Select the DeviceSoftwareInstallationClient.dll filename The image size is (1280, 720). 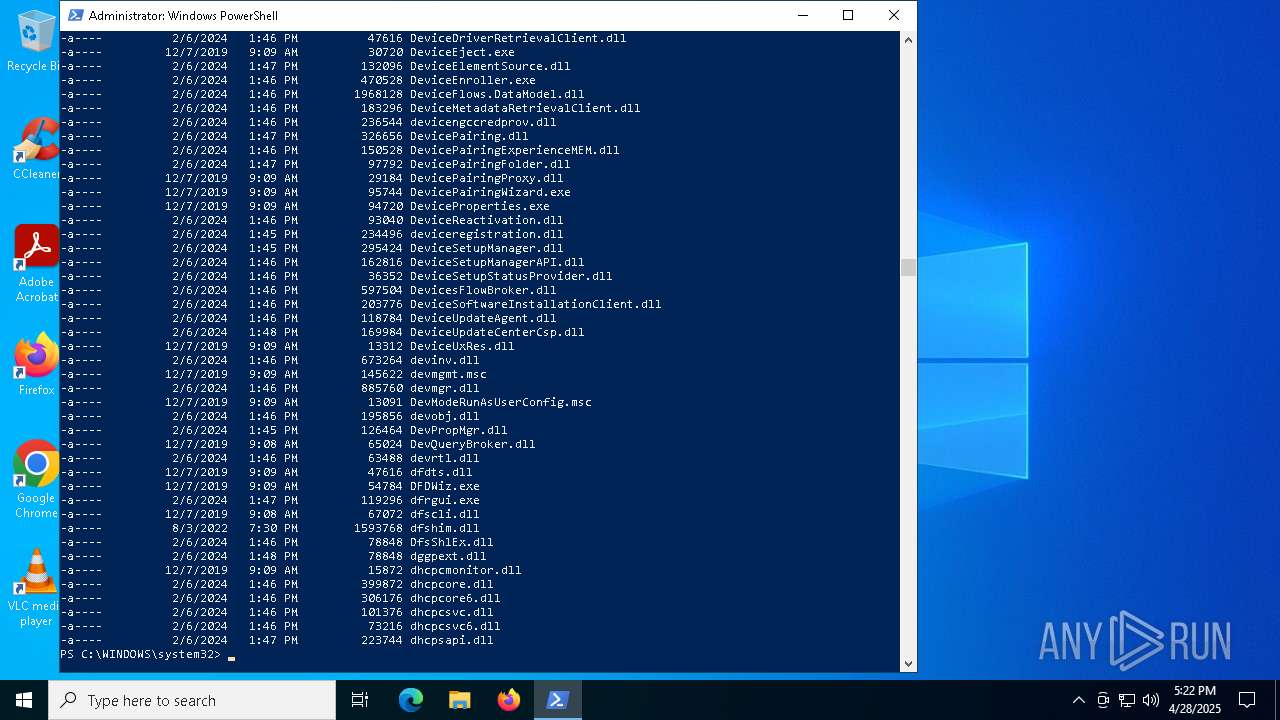point(536,304)
